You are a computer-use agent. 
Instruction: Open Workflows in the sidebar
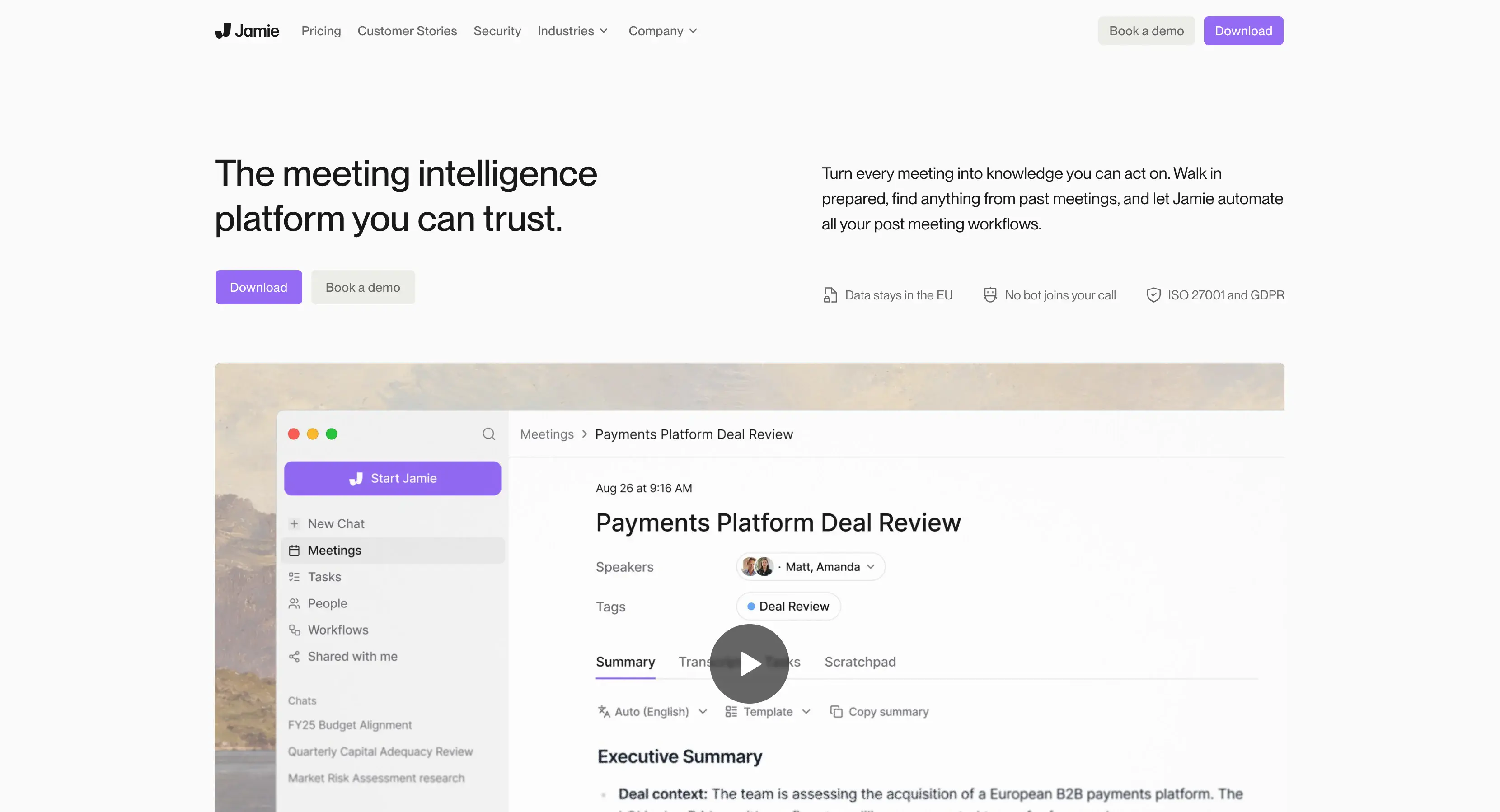[x=338, y=630]
